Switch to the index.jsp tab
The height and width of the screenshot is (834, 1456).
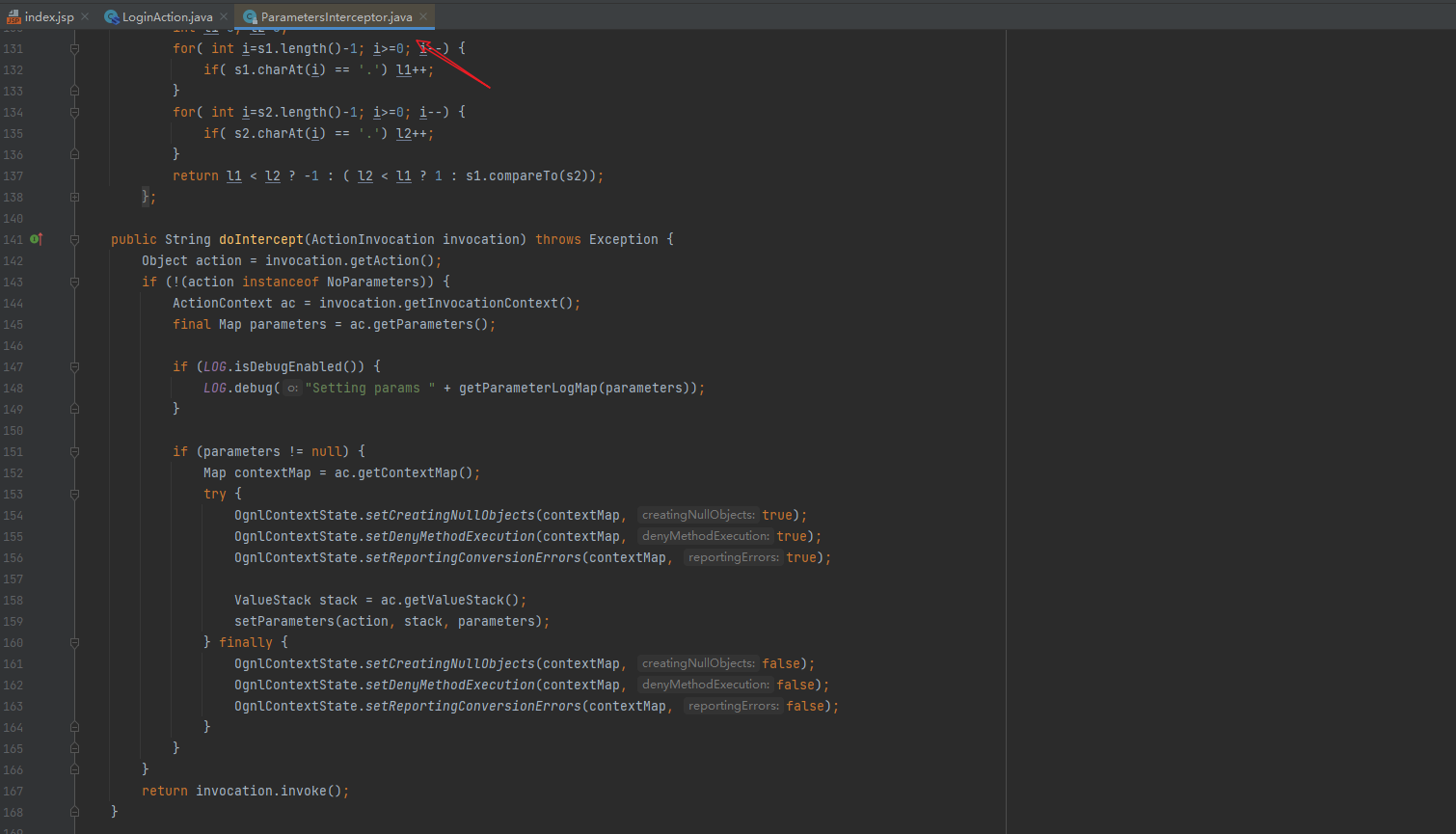click(x=49, y=16)
